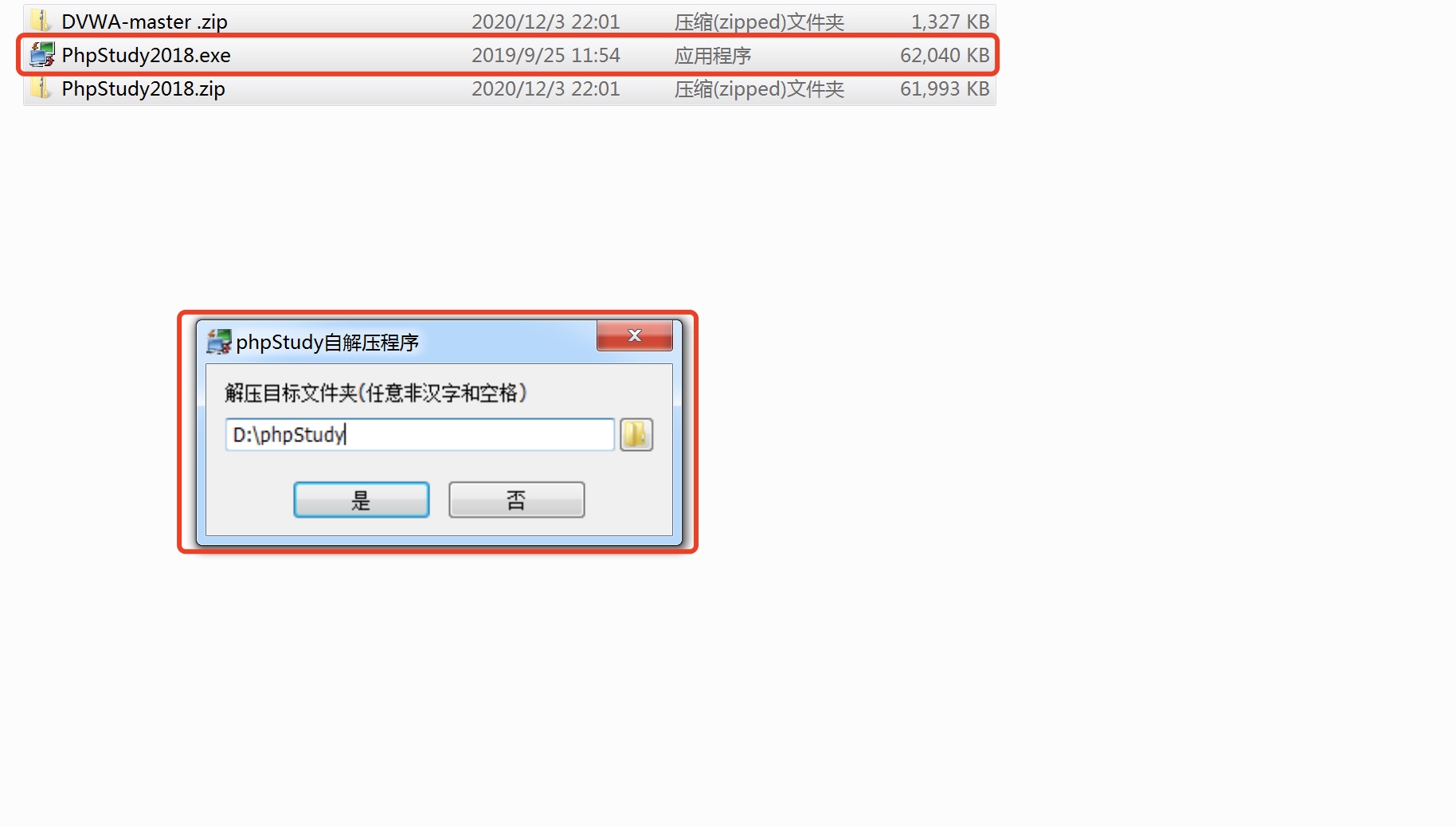
Task: Confirm extraction with the 是 button
Action: click(362, 500)
